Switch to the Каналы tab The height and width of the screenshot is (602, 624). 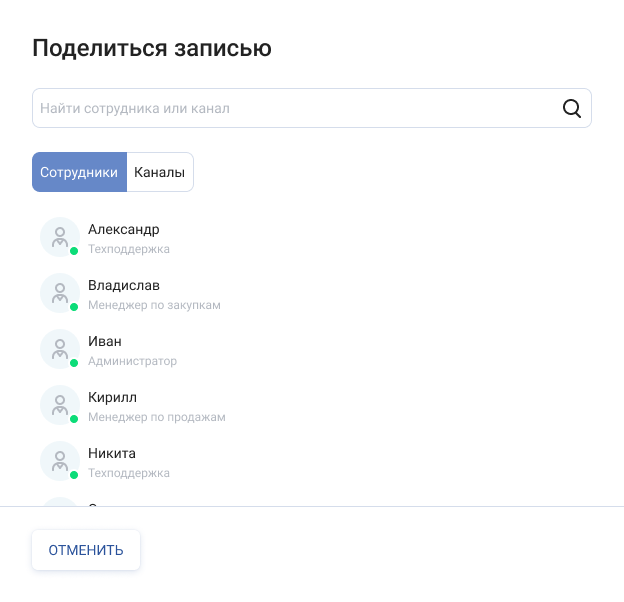click(x=160, y=172)
